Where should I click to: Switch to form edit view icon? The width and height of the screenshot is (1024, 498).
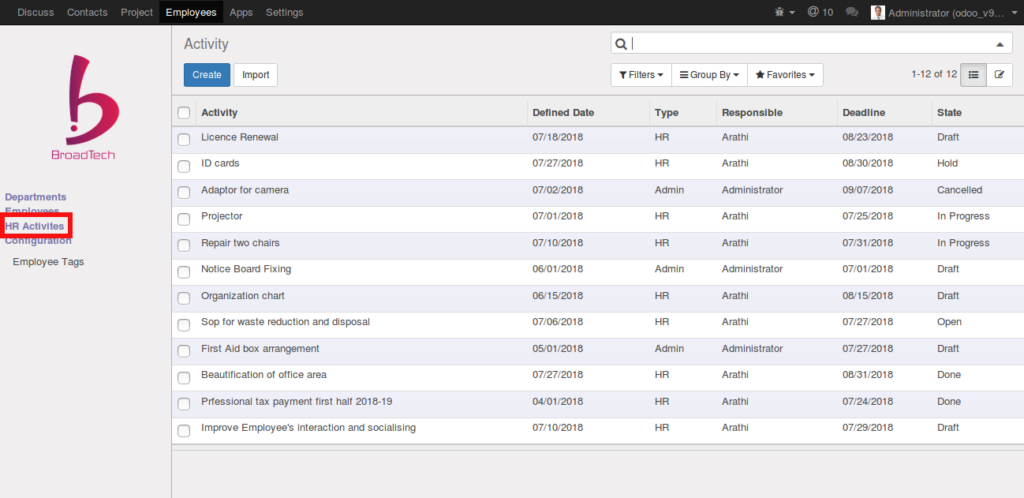[x=998, y=75]
